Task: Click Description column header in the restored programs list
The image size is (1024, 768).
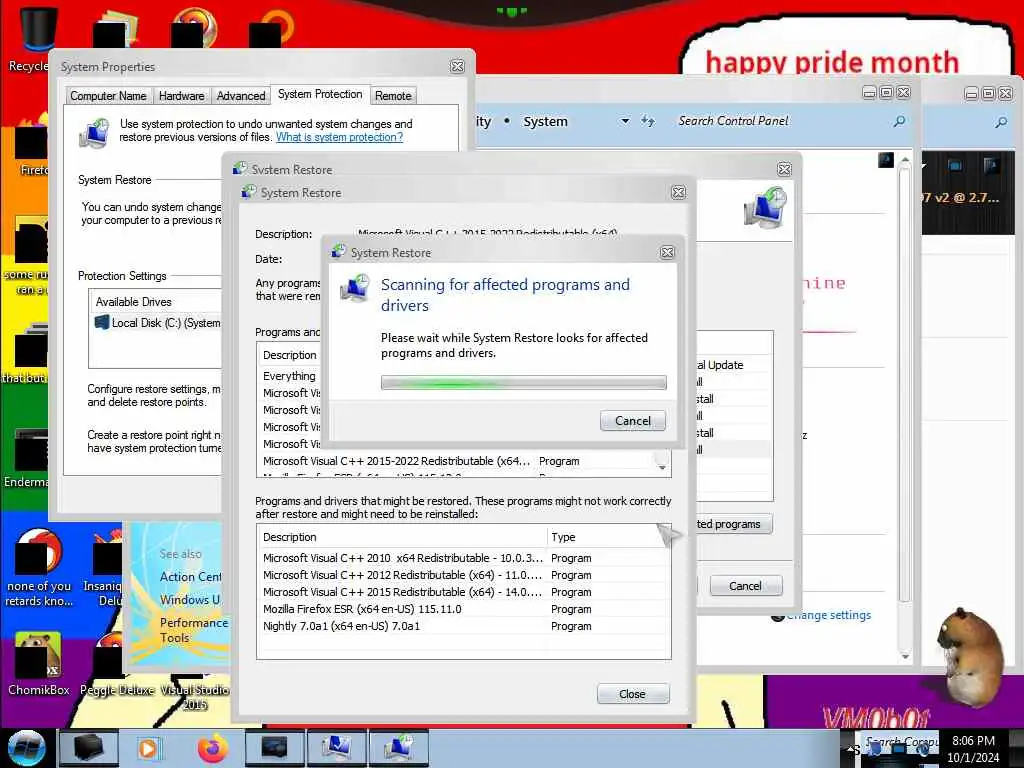Action: (x=402, y=537)
